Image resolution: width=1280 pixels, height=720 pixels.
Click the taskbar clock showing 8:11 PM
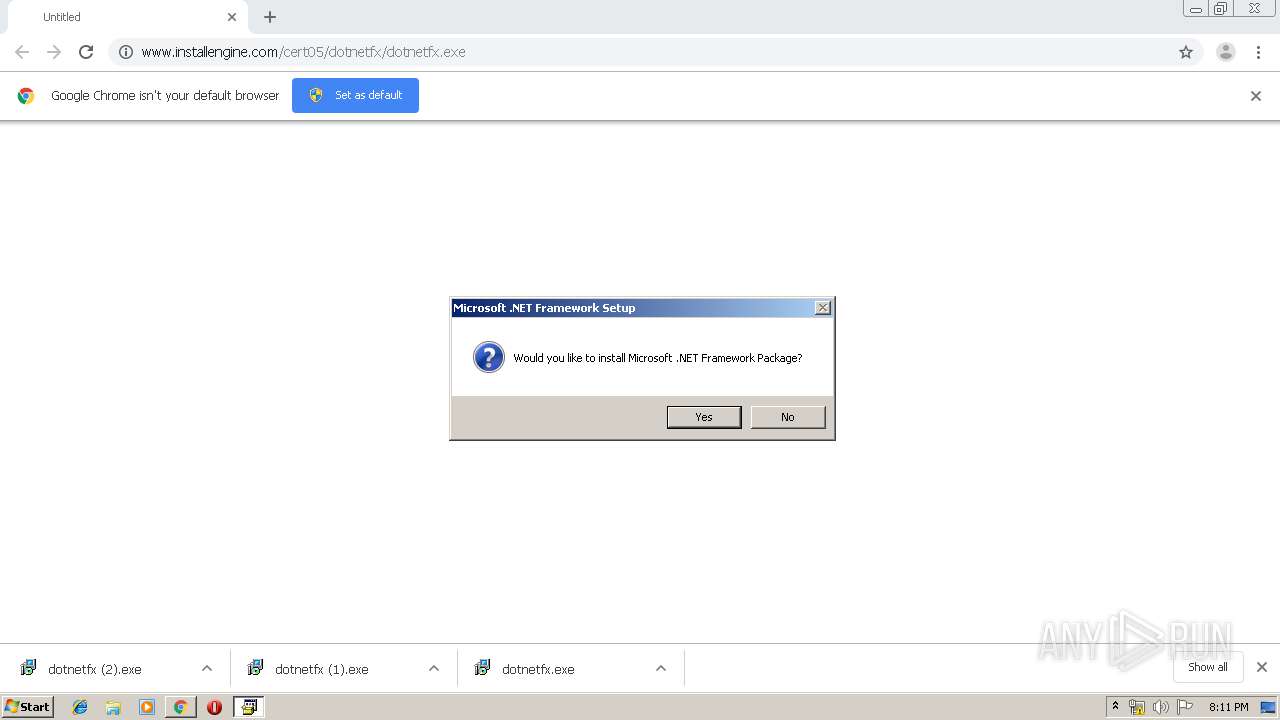(x=1228, y=707)
